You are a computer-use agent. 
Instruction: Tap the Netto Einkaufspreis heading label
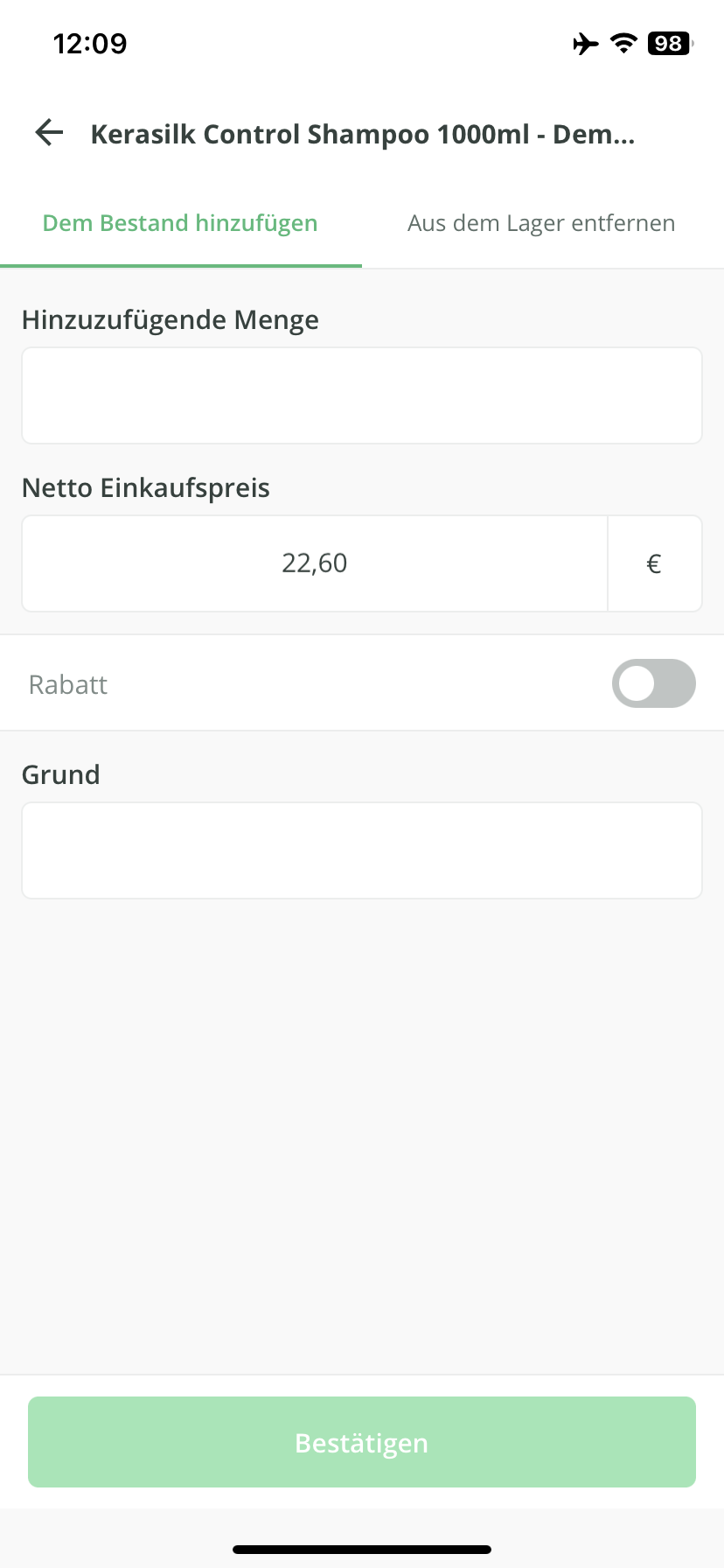coord(146,488)
